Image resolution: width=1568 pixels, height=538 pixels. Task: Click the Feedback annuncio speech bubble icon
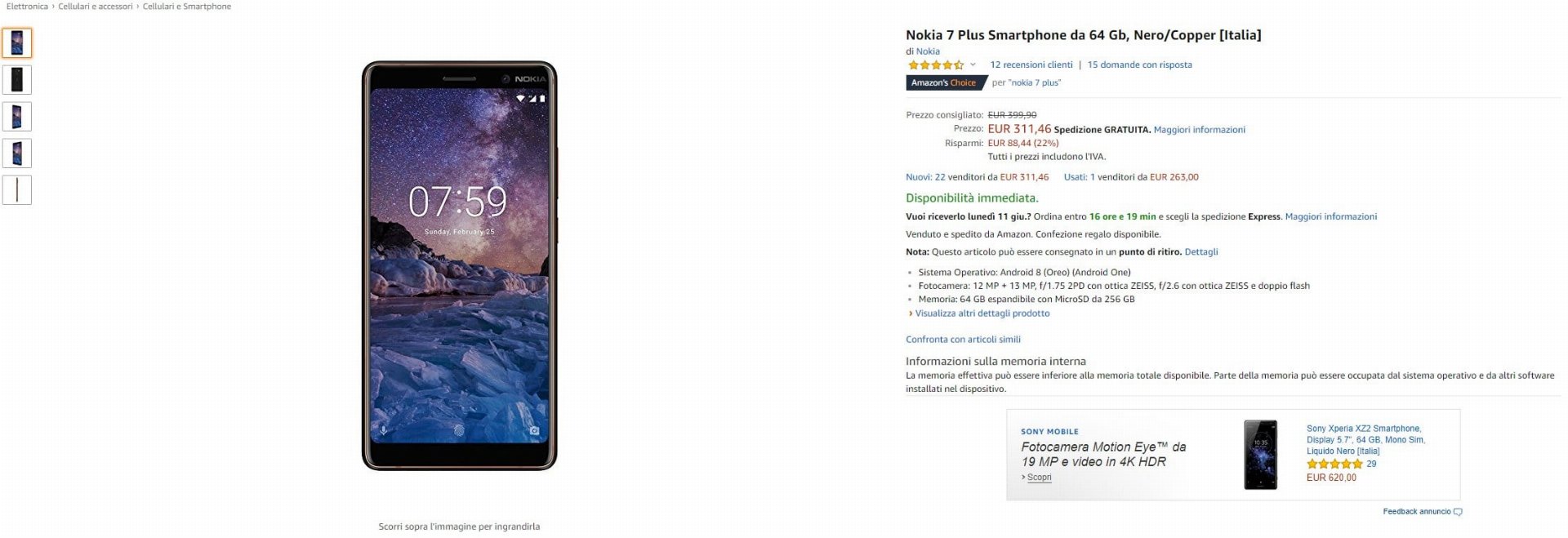point(1458,513)
